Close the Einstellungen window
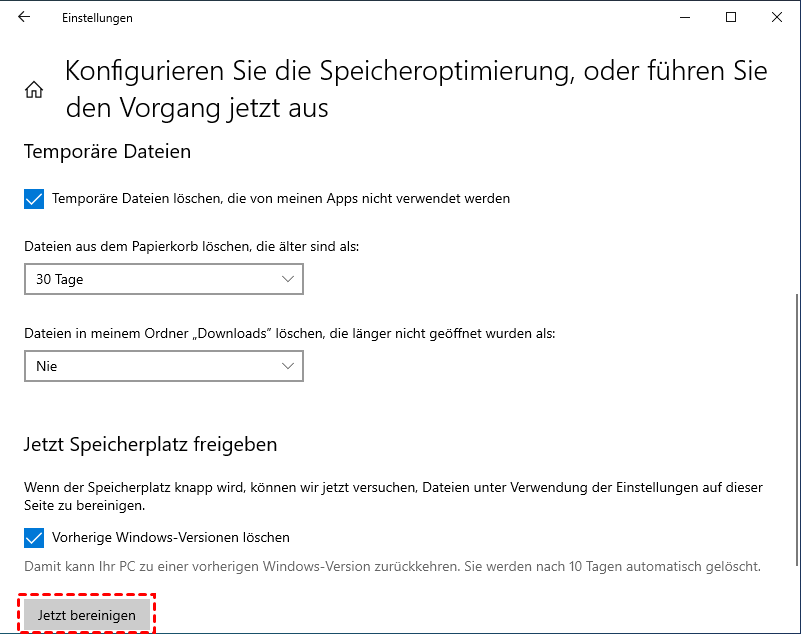 777,18
